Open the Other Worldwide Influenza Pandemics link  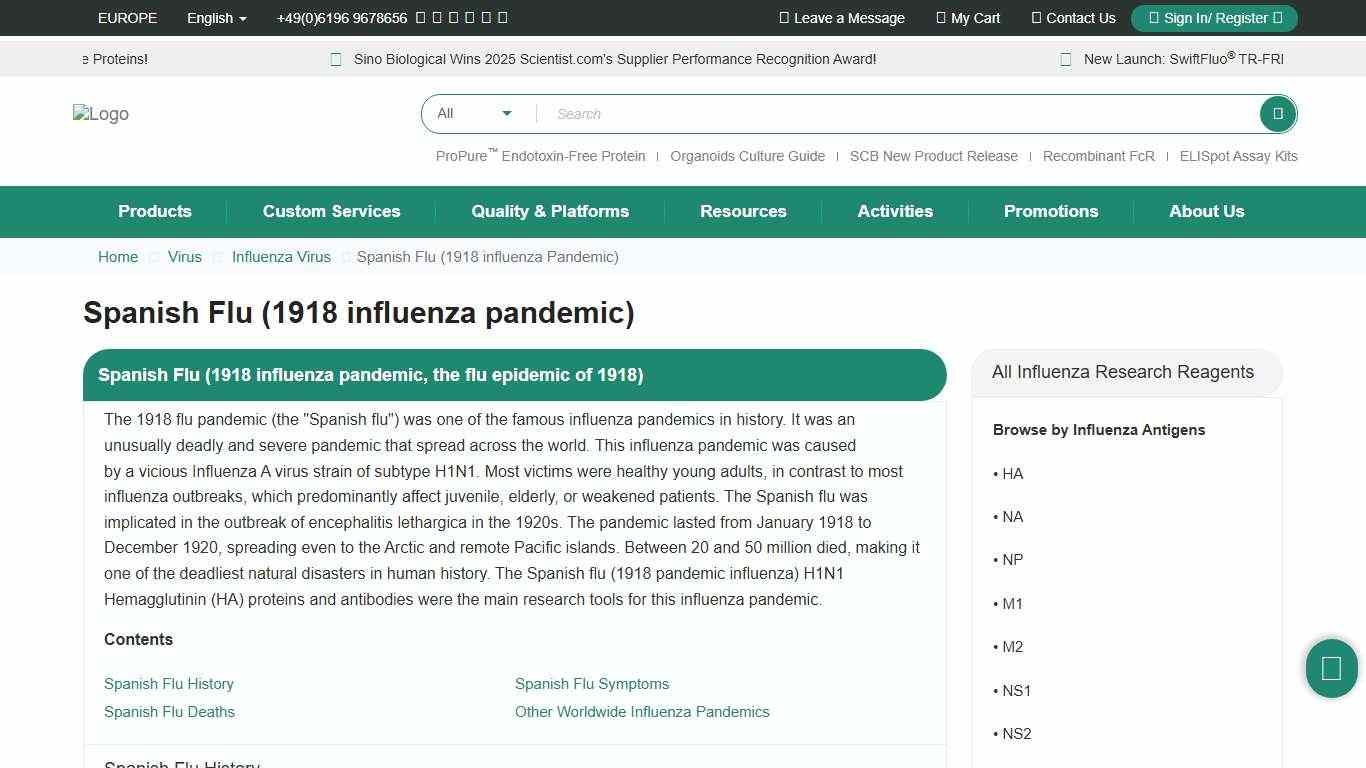(642, 712)
